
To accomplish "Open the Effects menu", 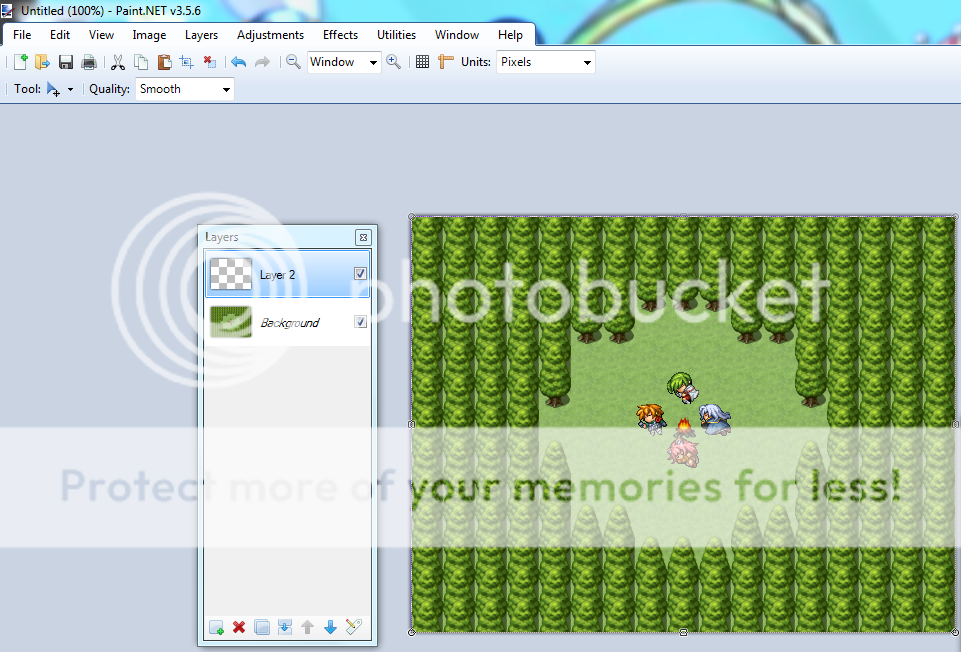I will click(x=340, y=35).
